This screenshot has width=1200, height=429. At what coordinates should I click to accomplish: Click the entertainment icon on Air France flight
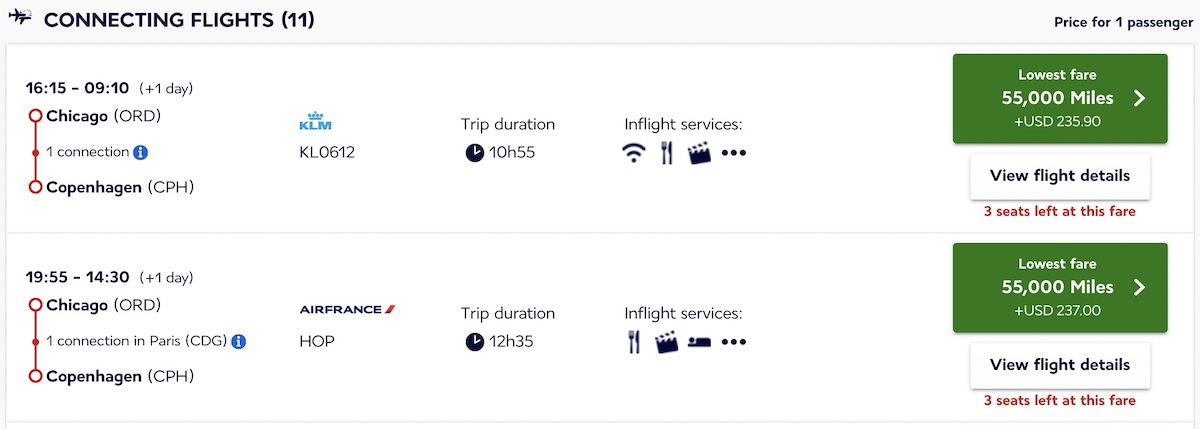[x=666, y=342]
